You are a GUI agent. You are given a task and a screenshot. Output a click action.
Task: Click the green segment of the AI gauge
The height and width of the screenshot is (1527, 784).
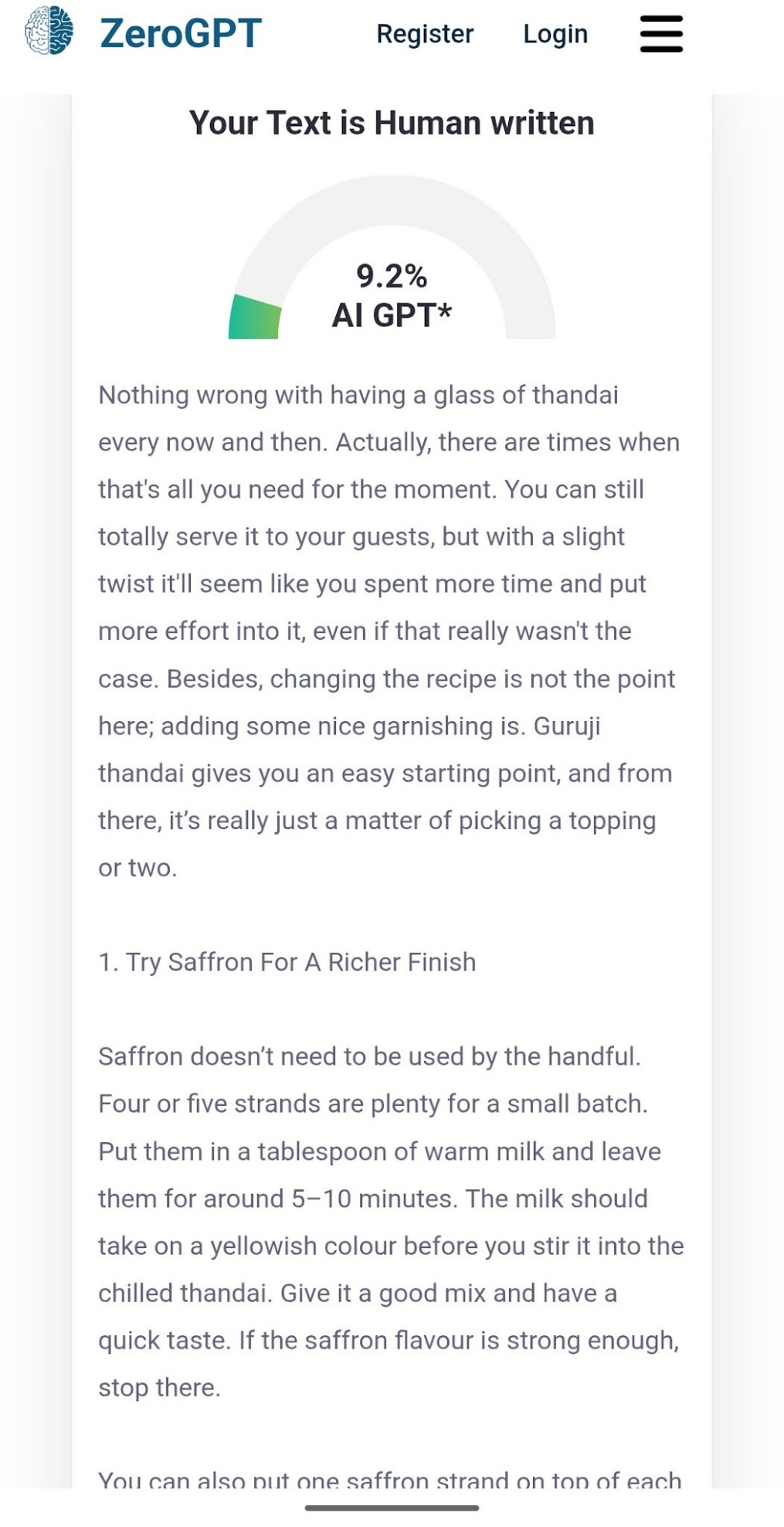255,318
